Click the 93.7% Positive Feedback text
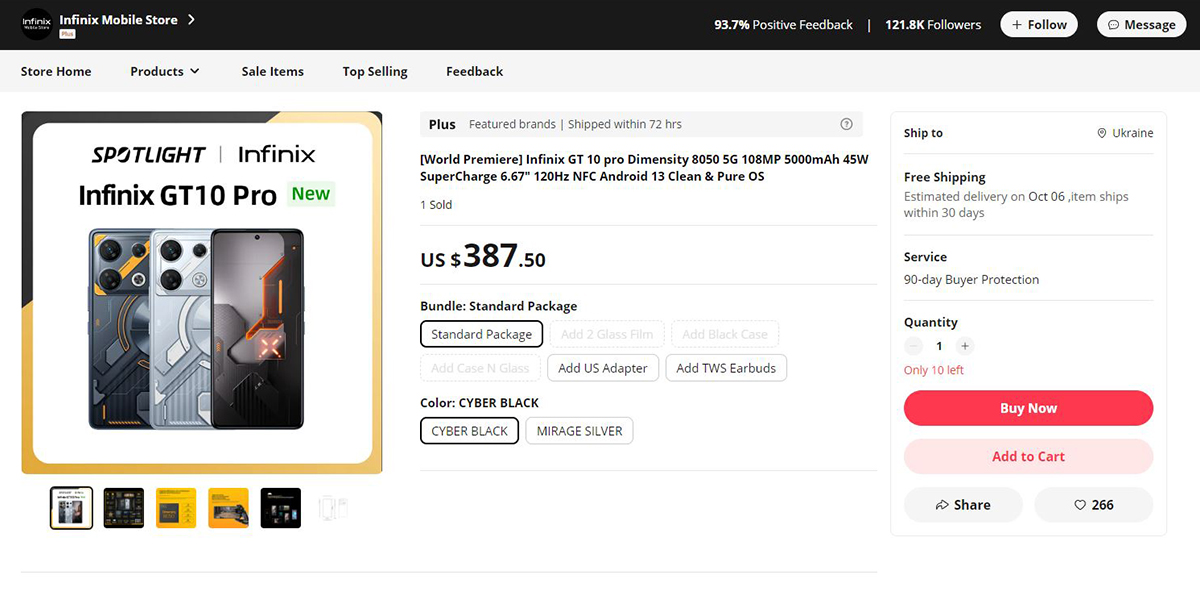1200x600 pixels. pos(783,24)
